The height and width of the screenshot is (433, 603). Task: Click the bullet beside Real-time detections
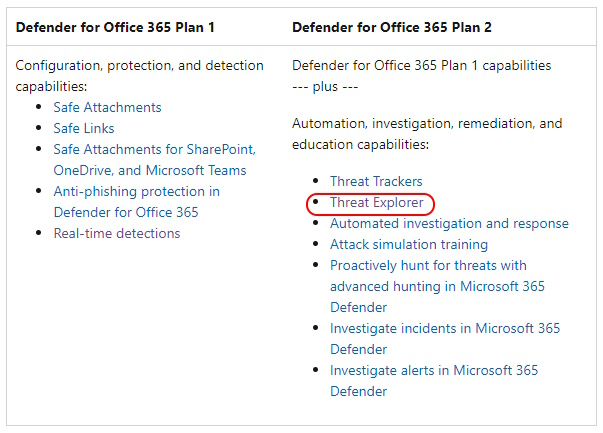[x=38, y=233]
